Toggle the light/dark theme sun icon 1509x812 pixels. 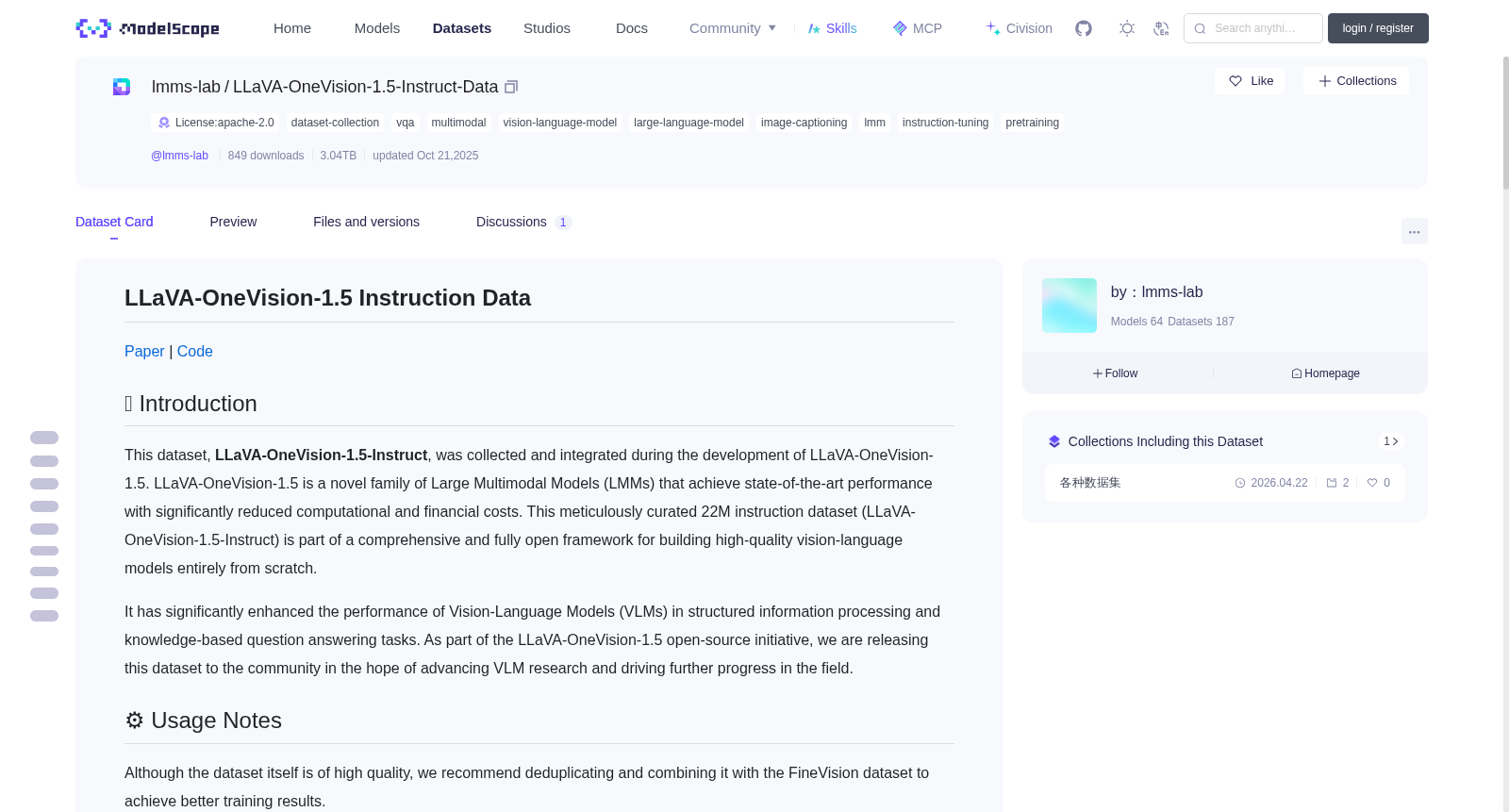pyautogui.click(x=1127, y=28)
